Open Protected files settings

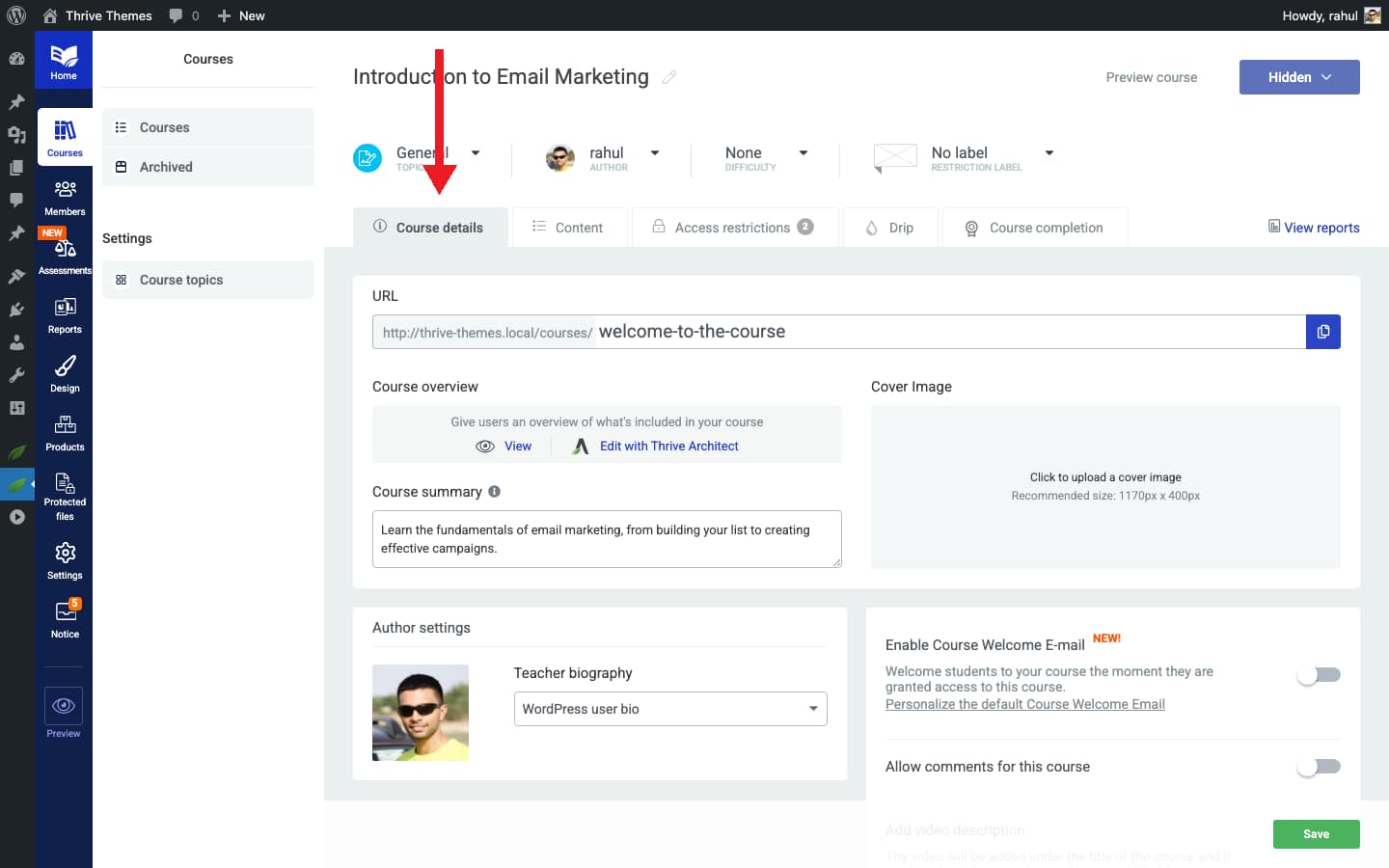(65, 495)
